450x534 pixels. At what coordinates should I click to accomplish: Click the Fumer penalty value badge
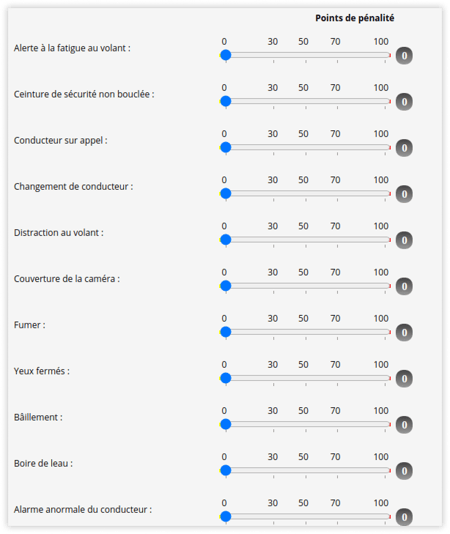point(404,332)
